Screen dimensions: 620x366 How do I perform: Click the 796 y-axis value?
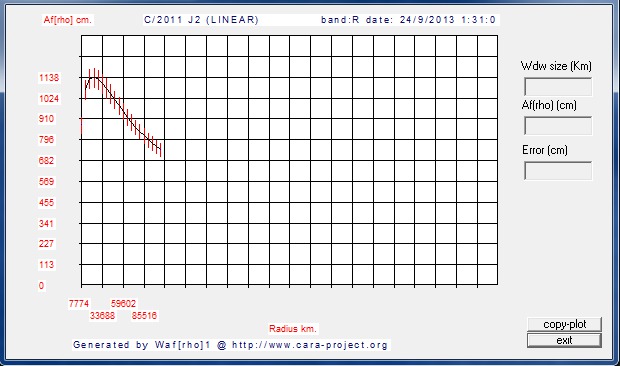coord(46,140)
